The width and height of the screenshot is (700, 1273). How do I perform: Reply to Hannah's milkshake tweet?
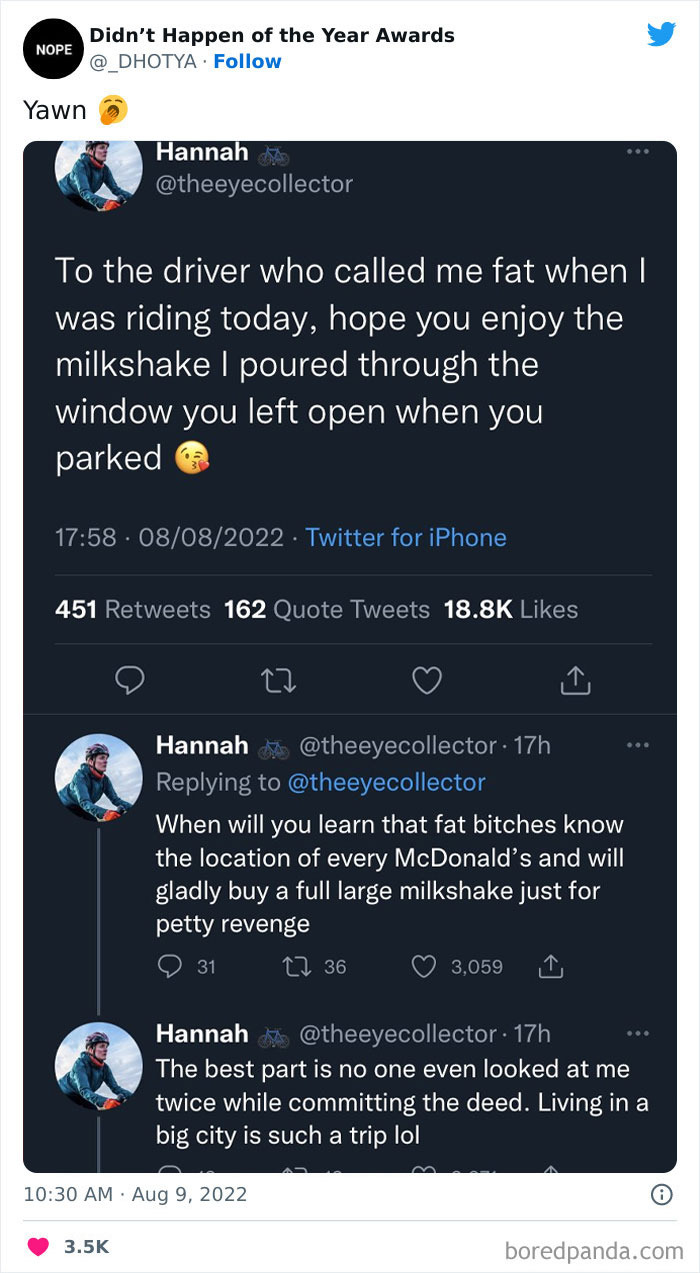pos(131,680)
